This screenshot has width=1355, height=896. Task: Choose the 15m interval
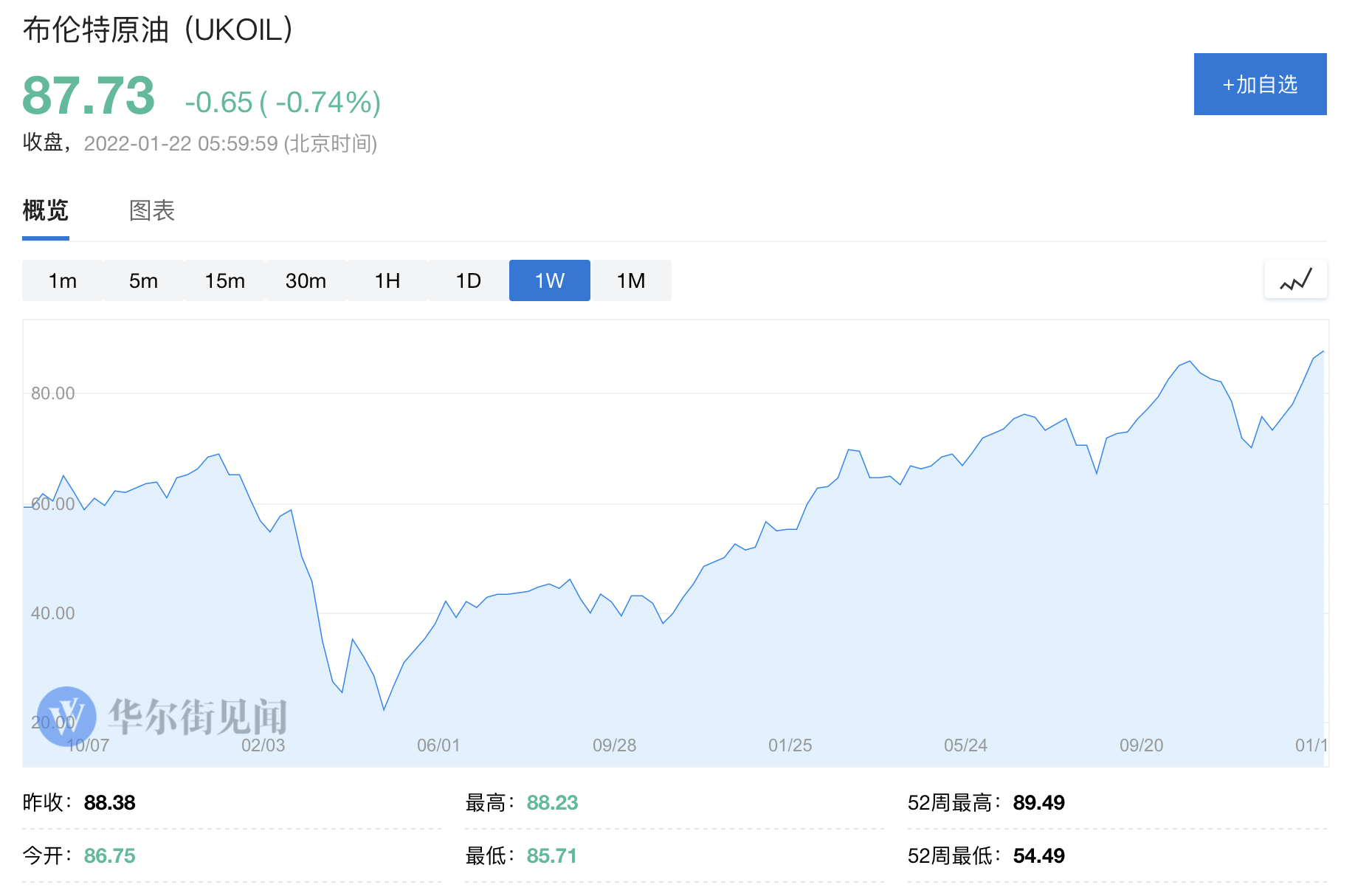[225, 280]
